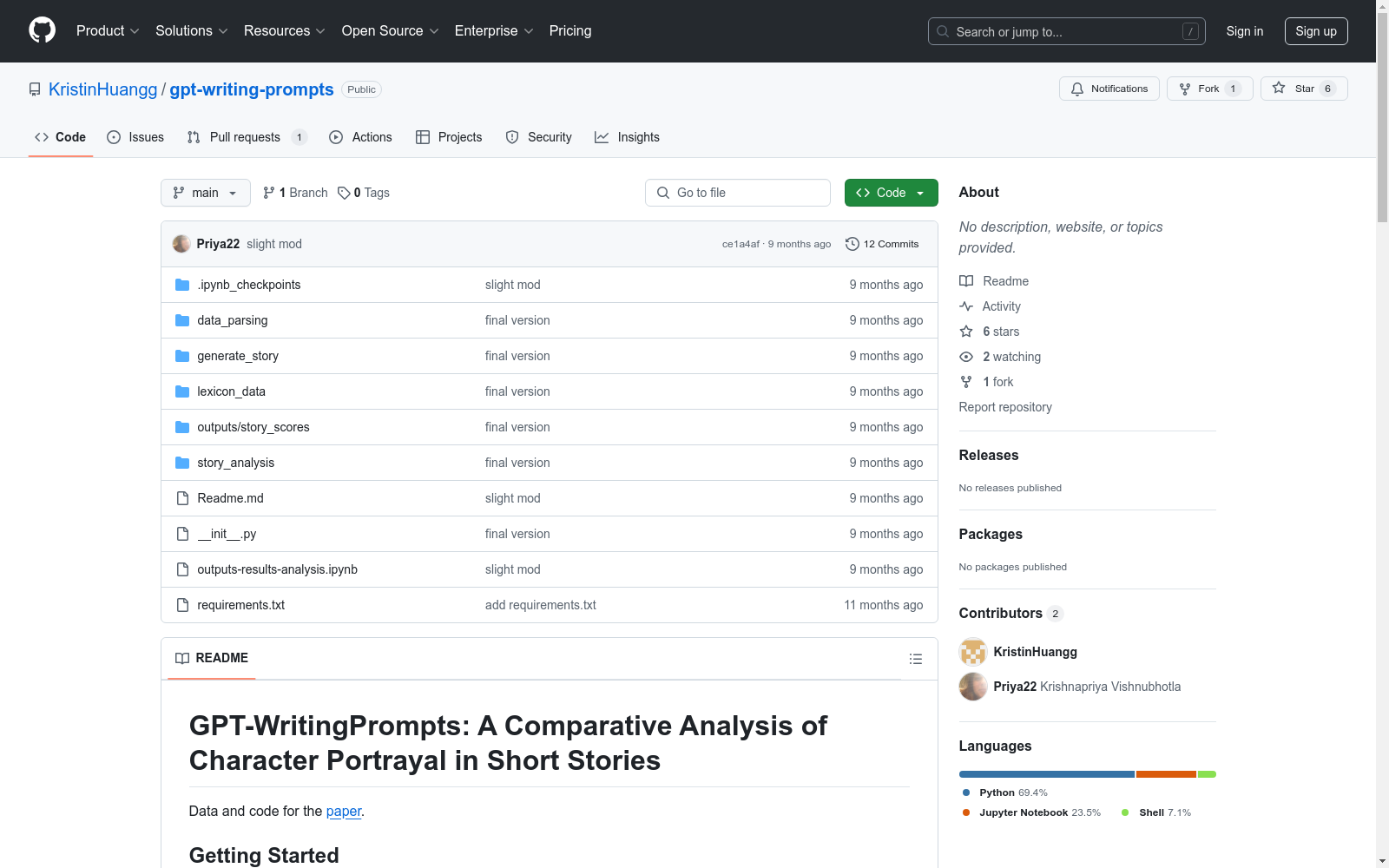
Task: Star this repository
Action: [x=1304, y=89]
